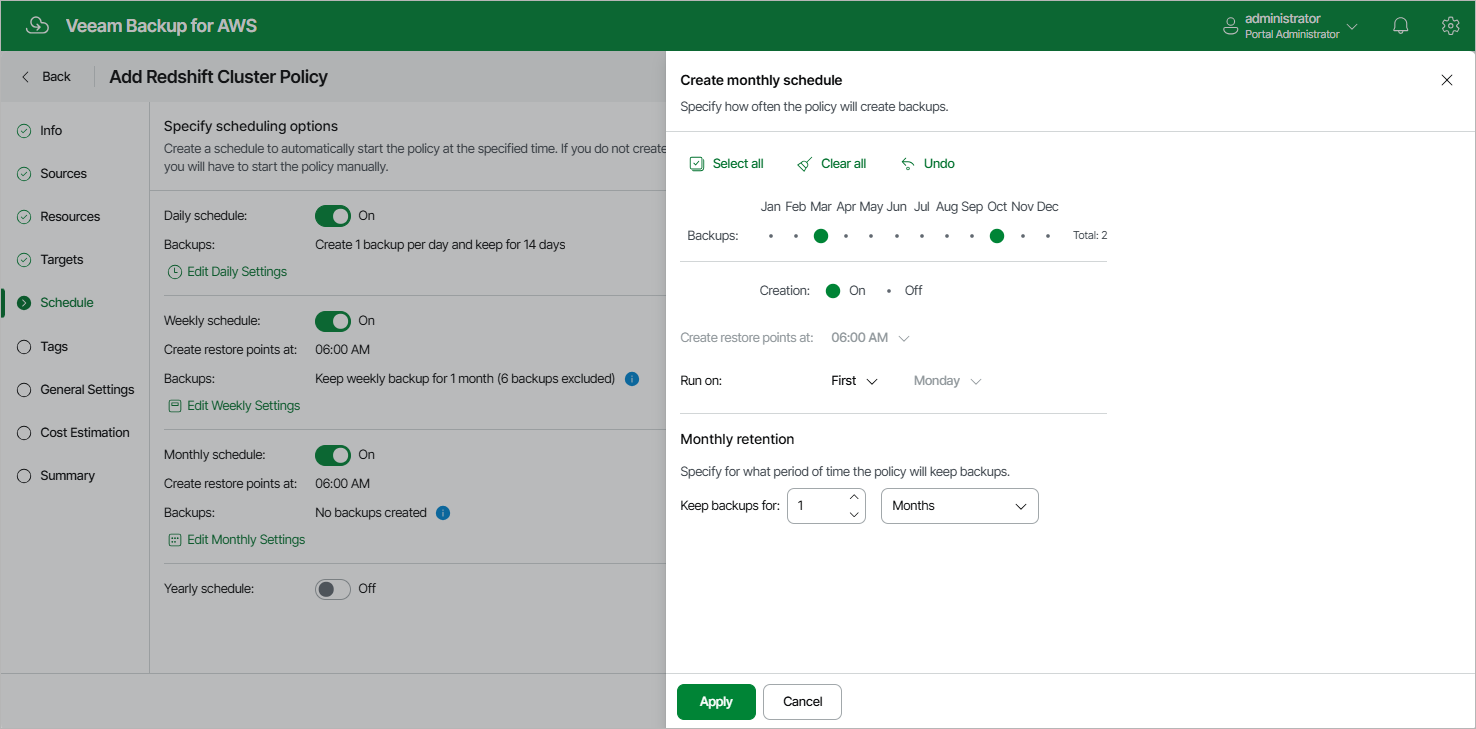1476x729 pixels.
Task: Set Creation to On
Action: pyautogui.click(x=833, y=291)
